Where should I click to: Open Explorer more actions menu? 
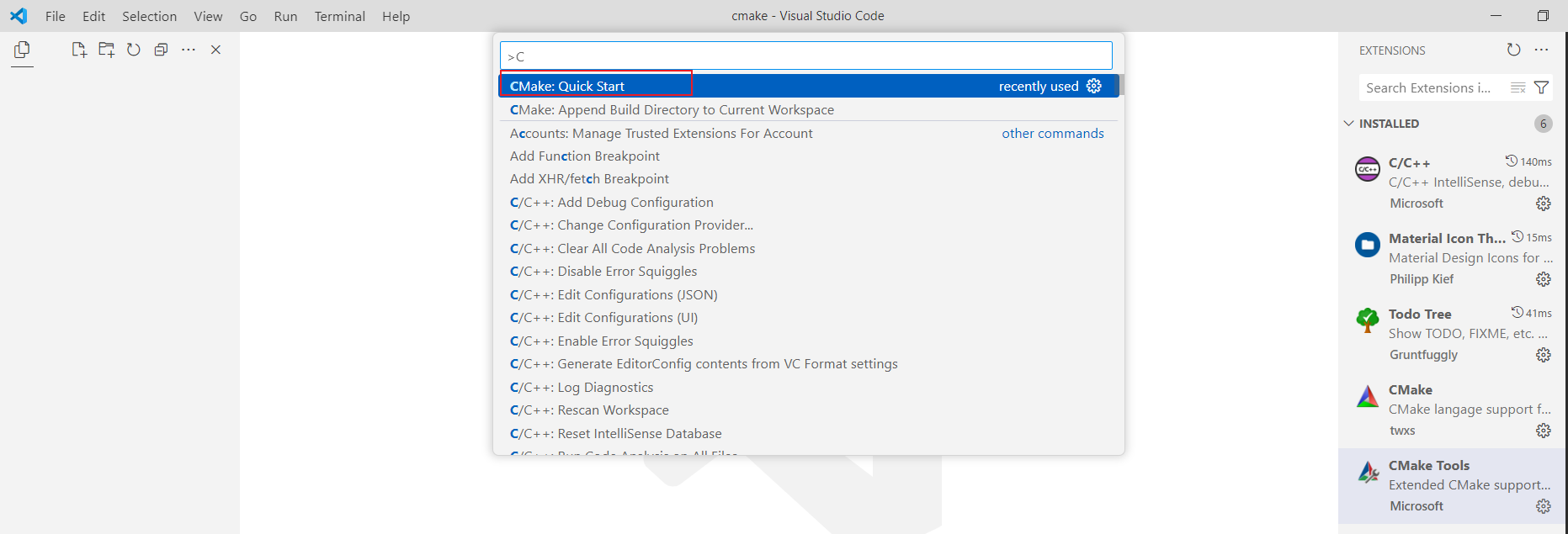[189, 50]
